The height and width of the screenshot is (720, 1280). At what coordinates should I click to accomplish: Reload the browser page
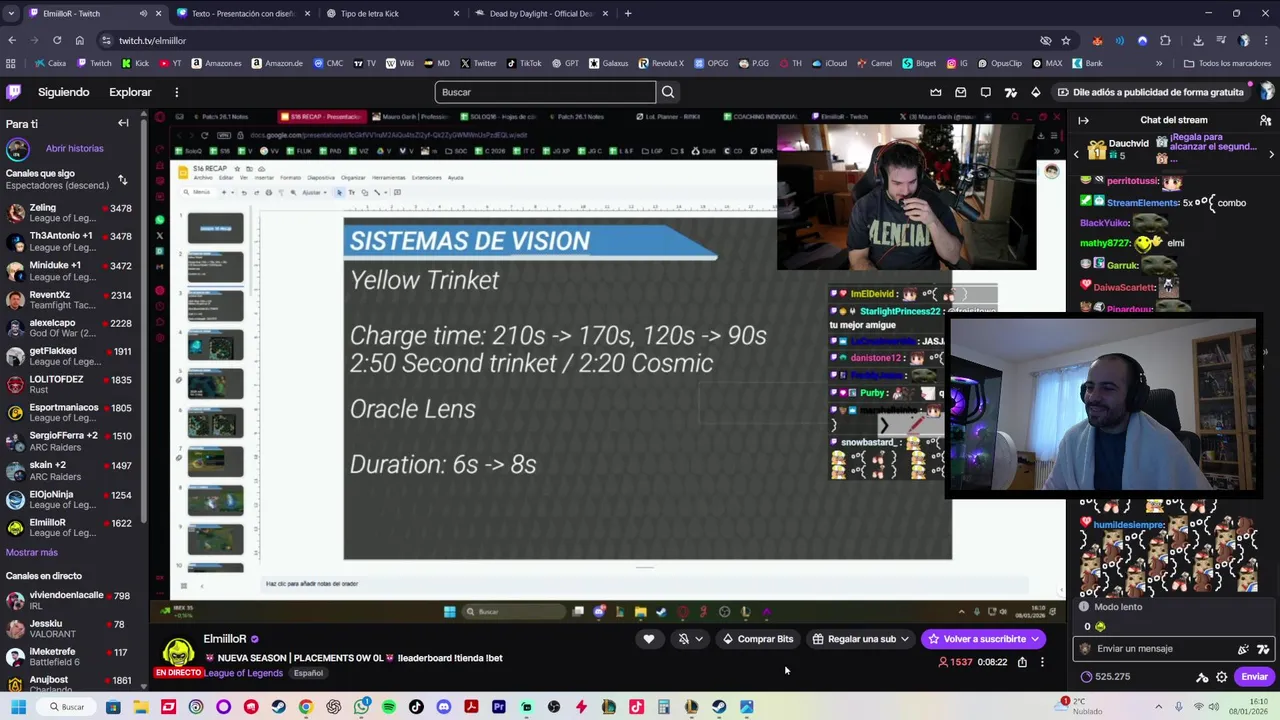[x=57, y=40]
